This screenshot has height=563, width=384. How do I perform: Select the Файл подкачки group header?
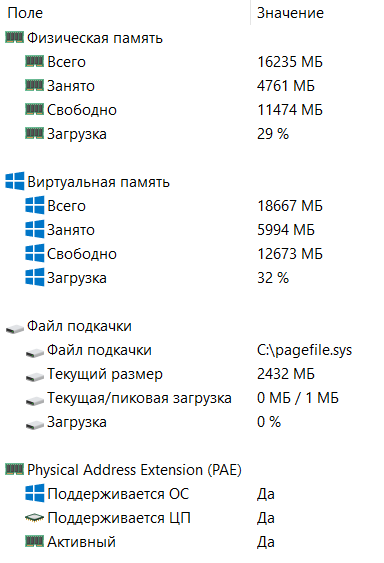coord(192,326)
